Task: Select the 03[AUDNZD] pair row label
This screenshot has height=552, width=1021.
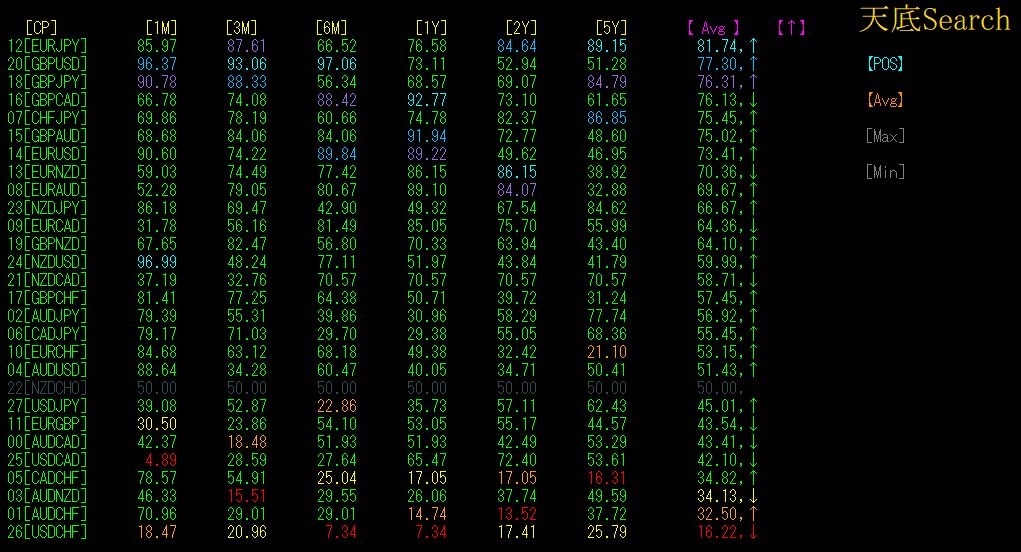Action: [47, 496]
